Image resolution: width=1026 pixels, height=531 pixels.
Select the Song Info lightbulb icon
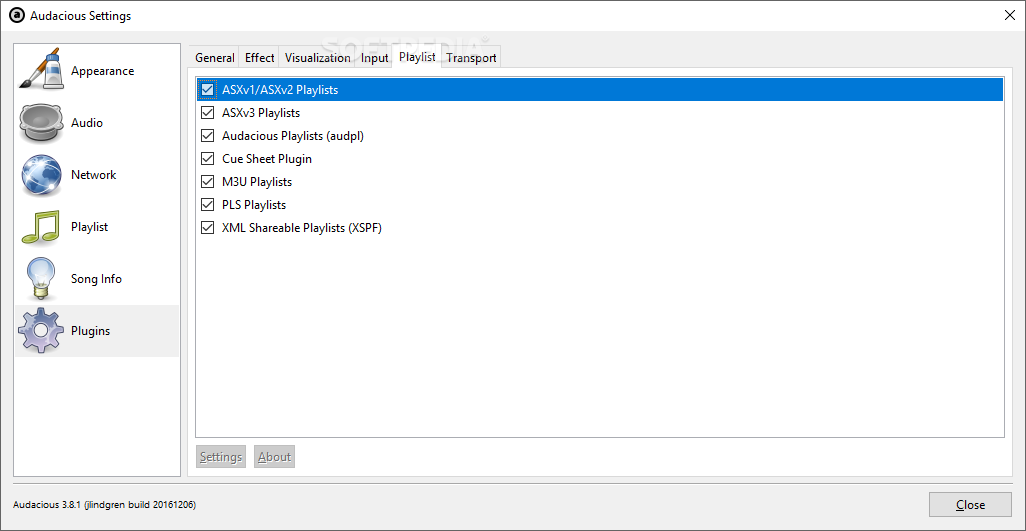41,279
